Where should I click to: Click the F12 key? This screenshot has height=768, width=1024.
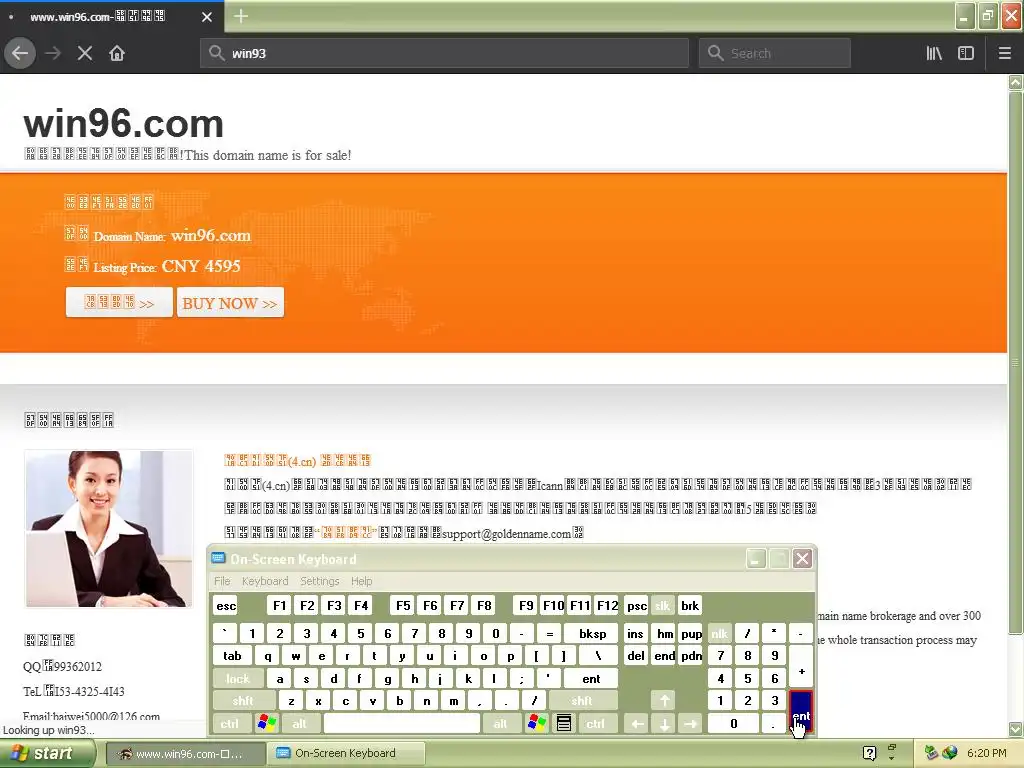click(x=607, y=606)
